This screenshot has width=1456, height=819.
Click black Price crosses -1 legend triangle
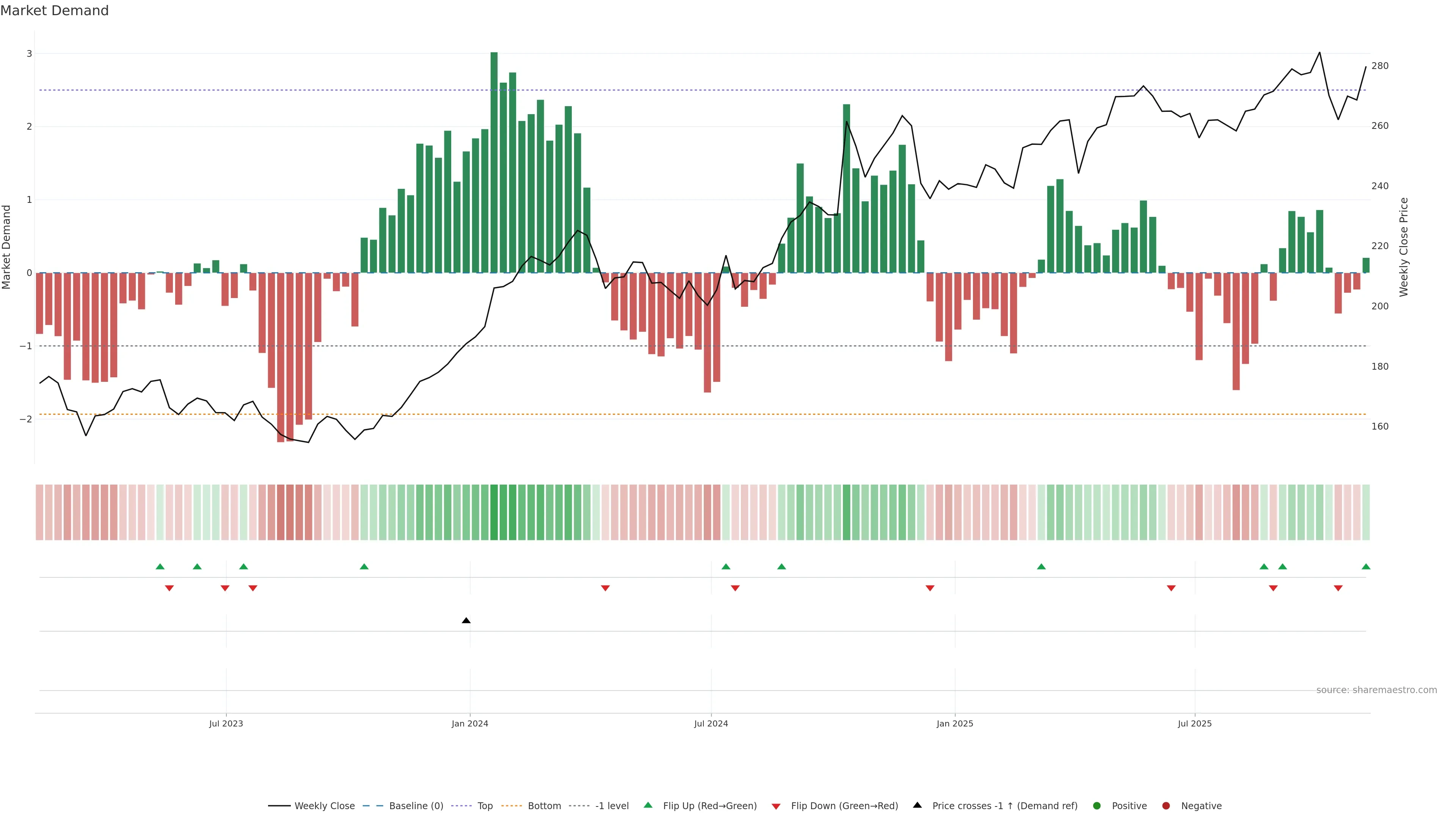click(x=917, y=805)
